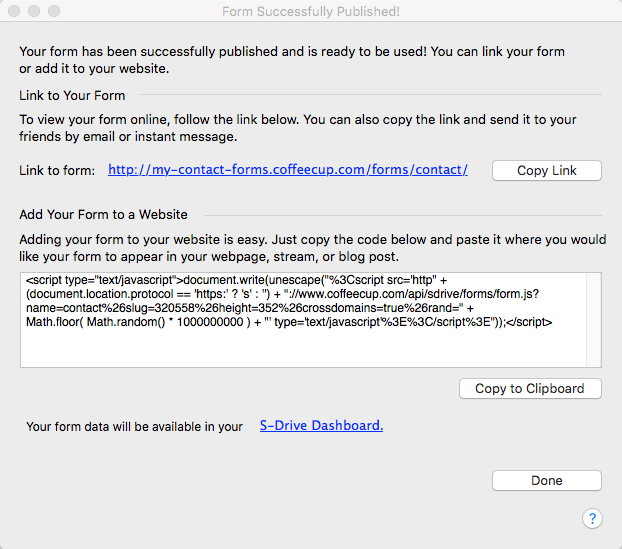Close the dialog with the close window button
Image resolution: width=622 pixels, height=549 pixels.
click(14, 11)
